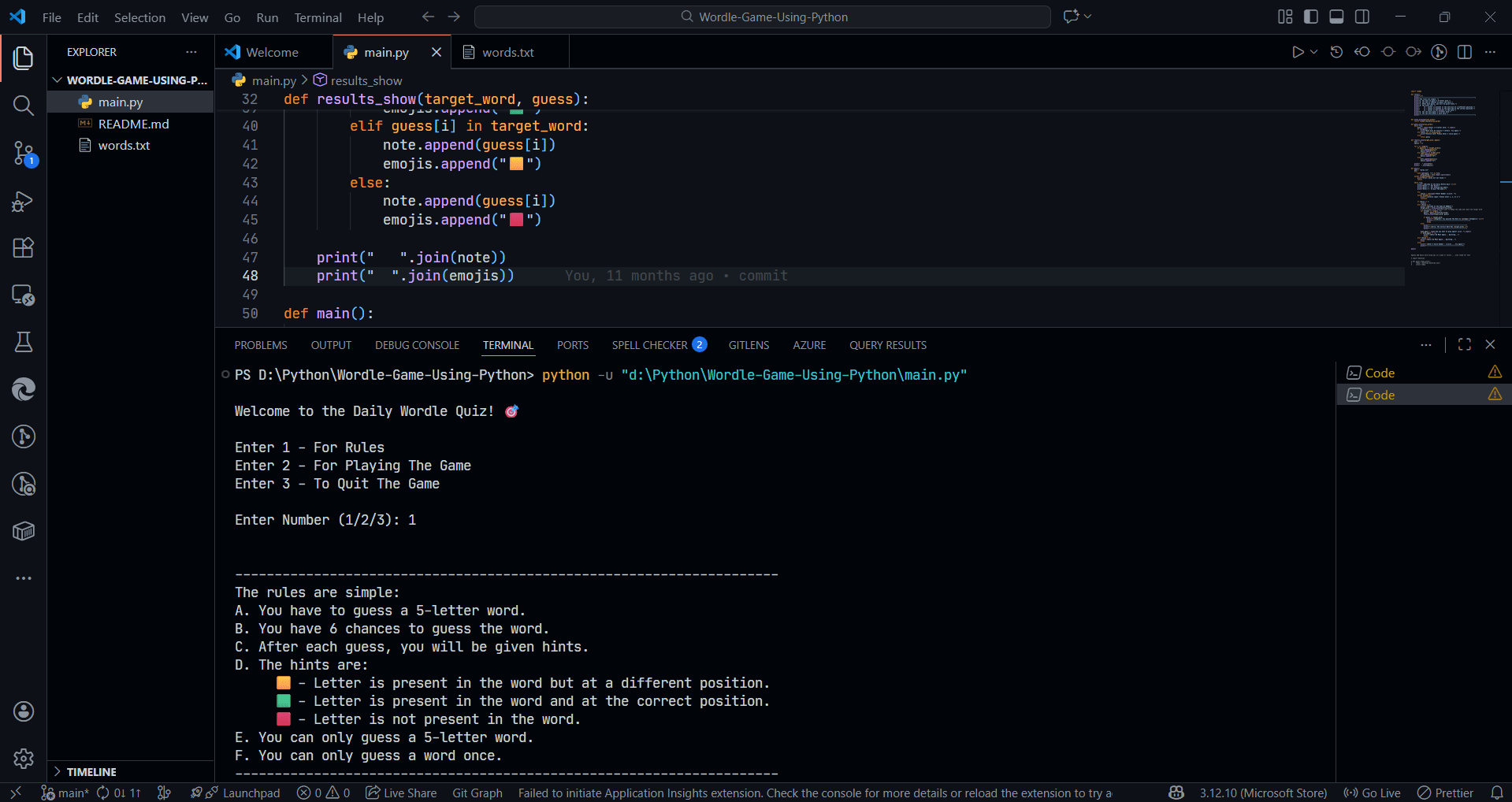This screenshot has width=1512, height=802.
Task: Open the Extensions view
Action: pos(23,248)
